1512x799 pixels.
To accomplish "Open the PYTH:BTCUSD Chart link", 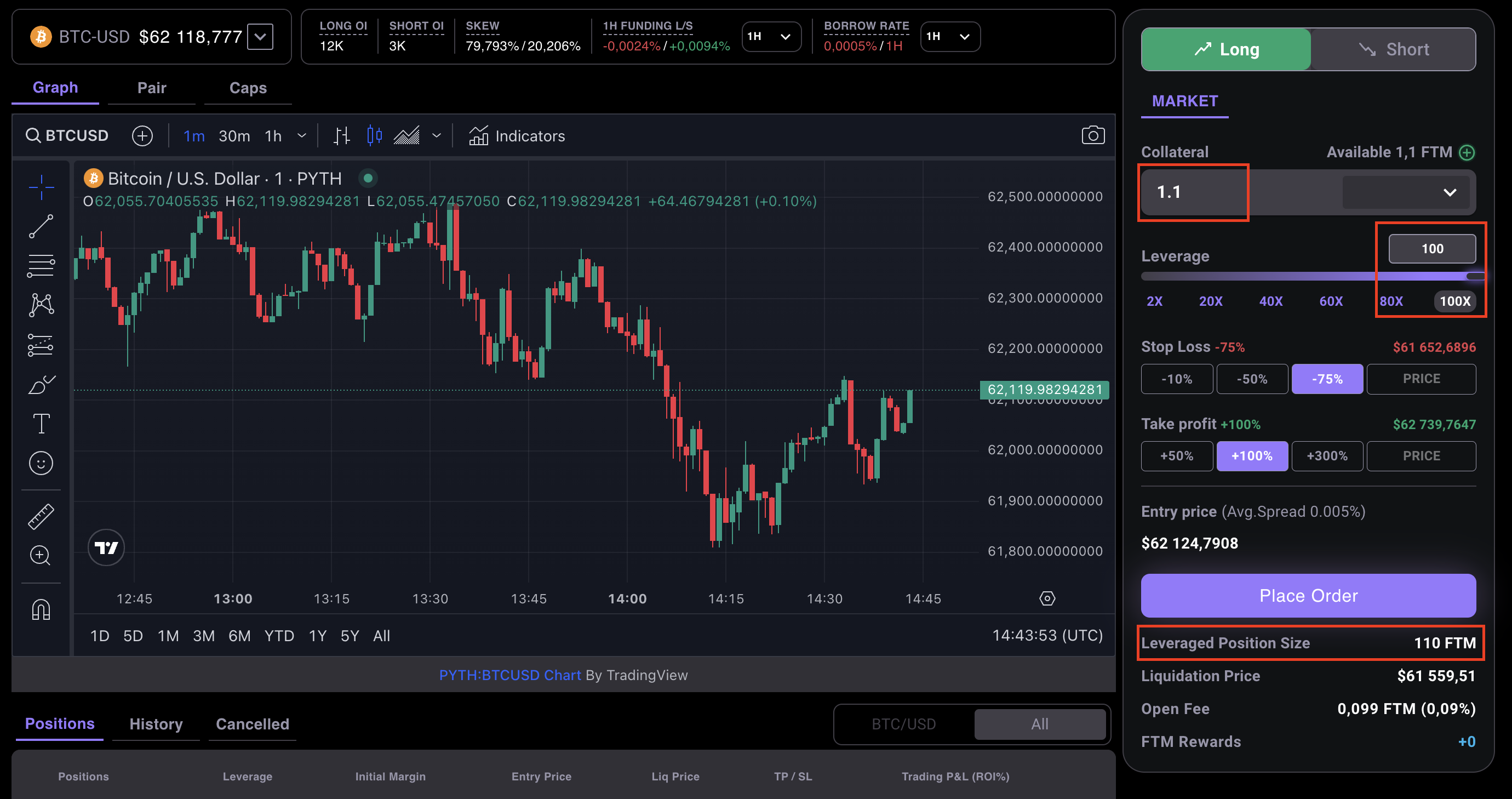I will (509, 675).
